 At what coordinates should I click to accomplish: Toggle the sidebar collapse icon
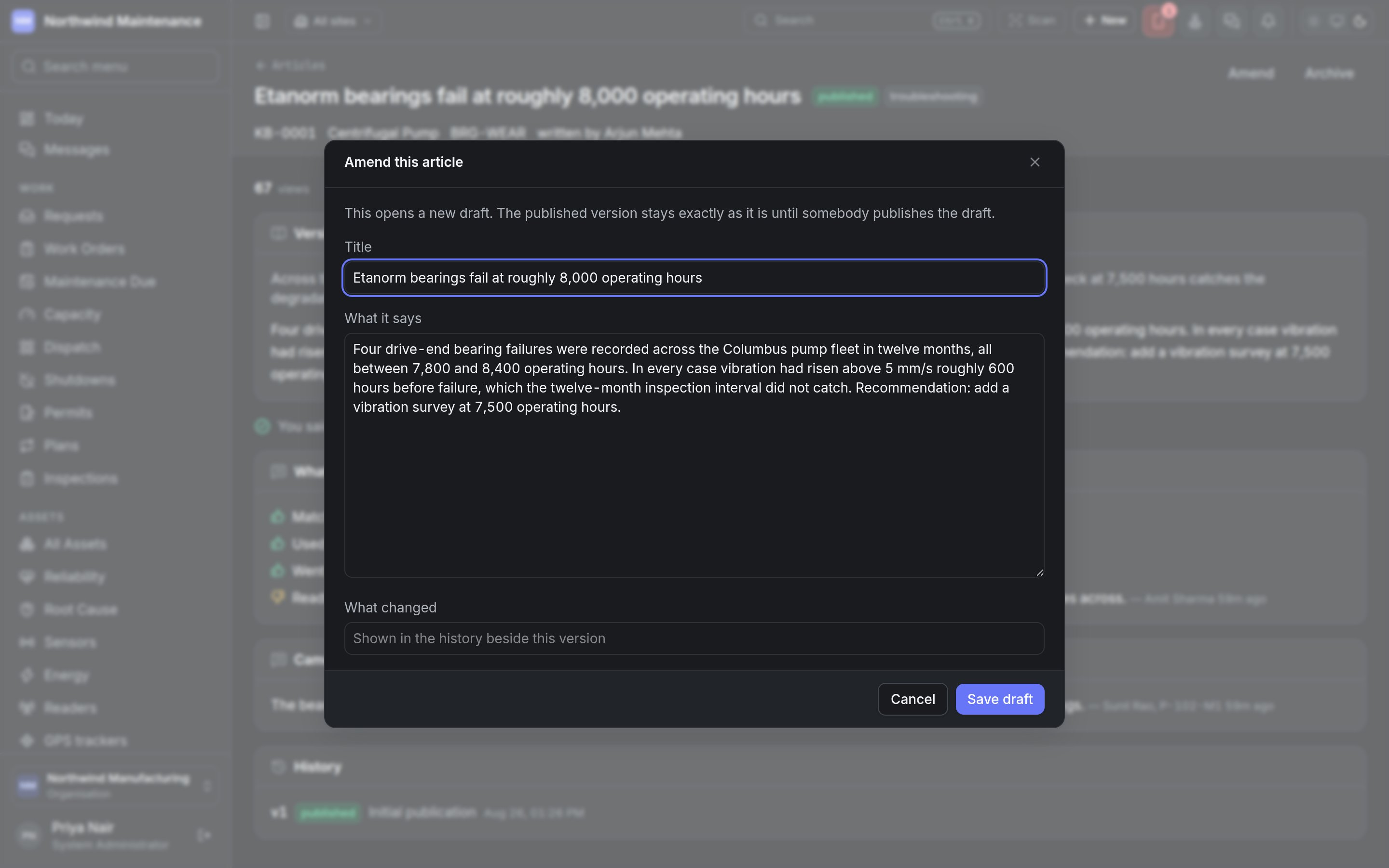(262, 21)
